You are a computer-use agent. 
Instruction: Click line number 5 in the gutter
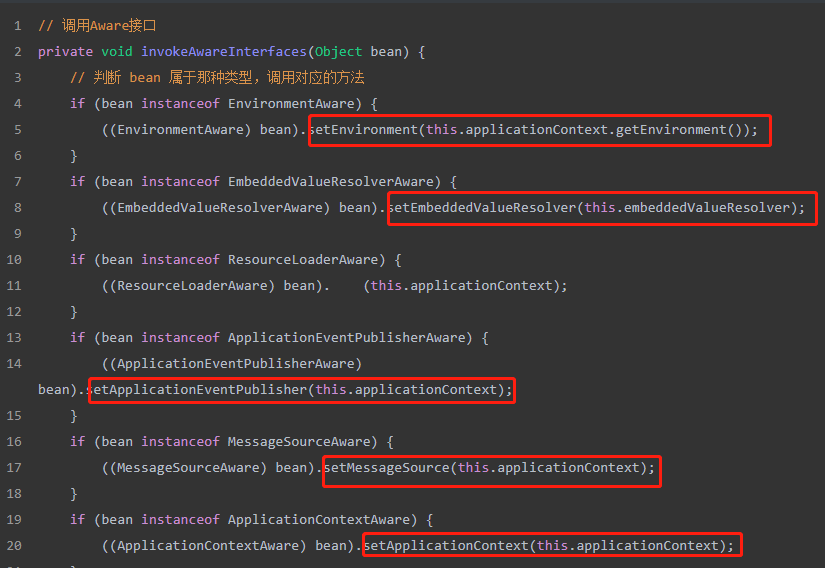click(x=17, y=130)
